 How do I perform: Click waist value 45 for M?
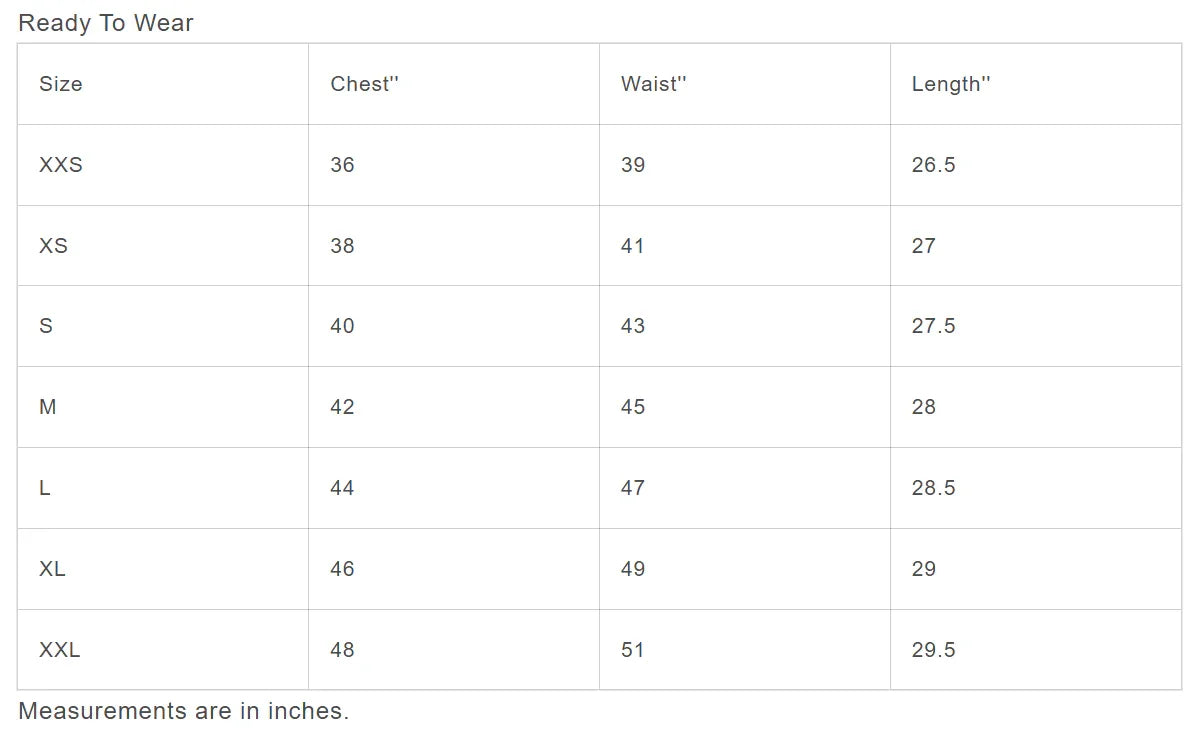click(x=633, y=407)
